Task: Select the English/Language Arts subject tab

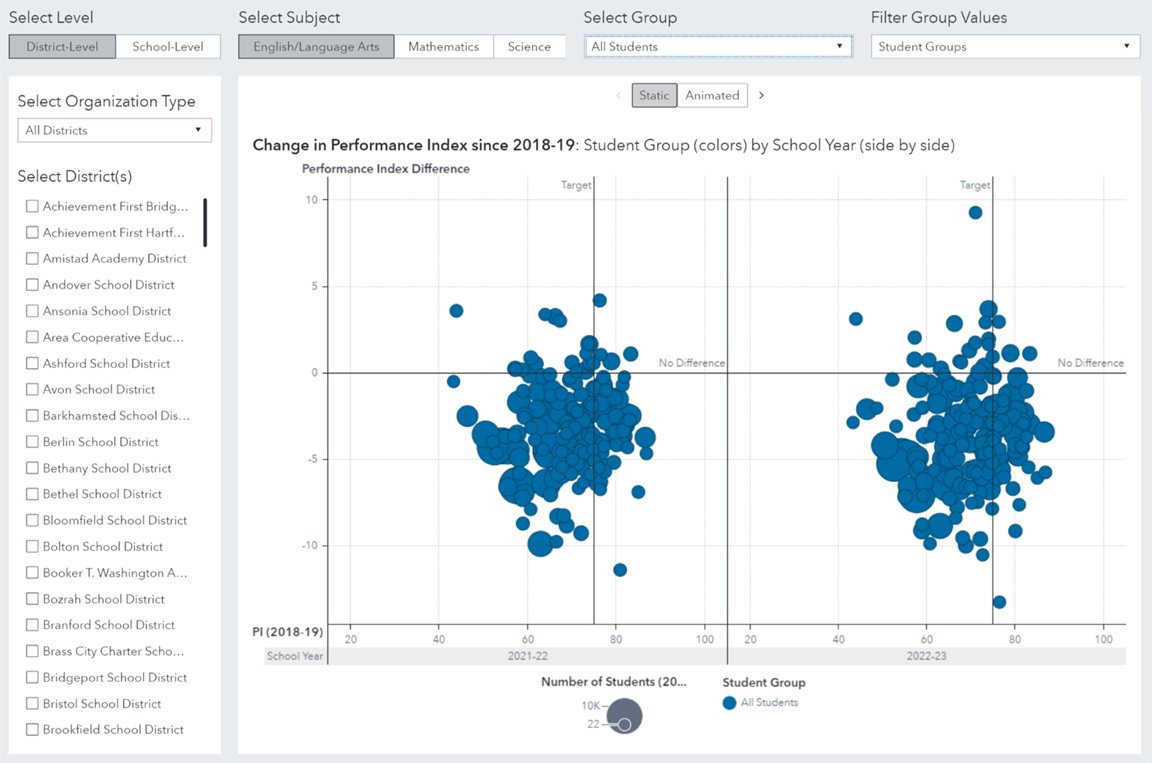Action: (x=316, y=46)
